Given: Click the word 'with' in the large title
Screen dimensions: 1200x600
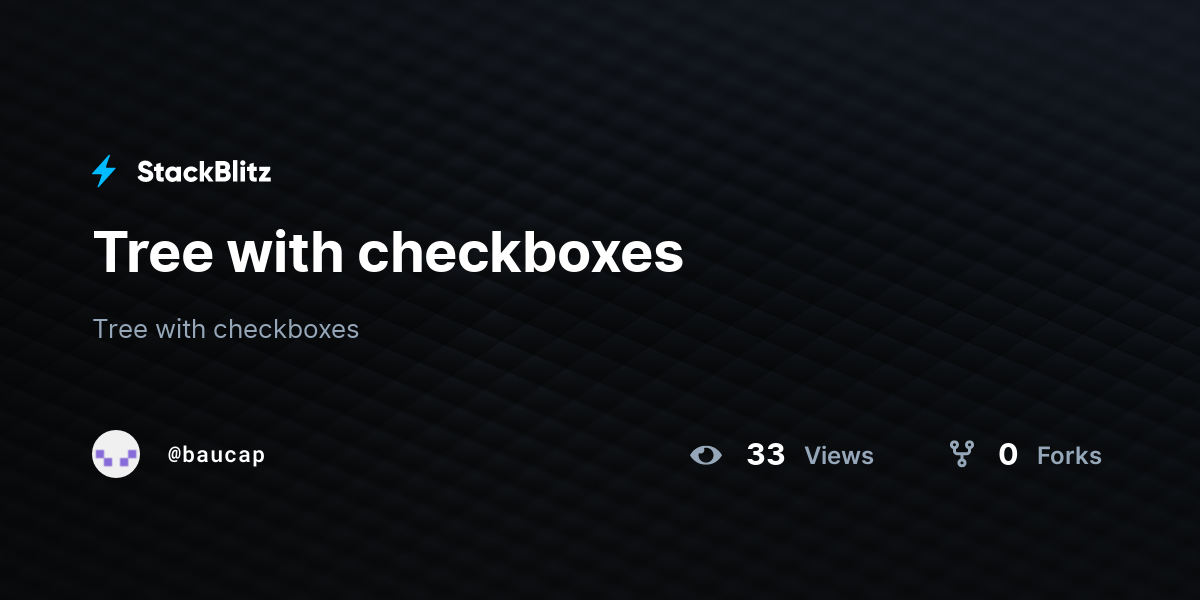Looking at the screenshot, I should [x=286, y=251].
